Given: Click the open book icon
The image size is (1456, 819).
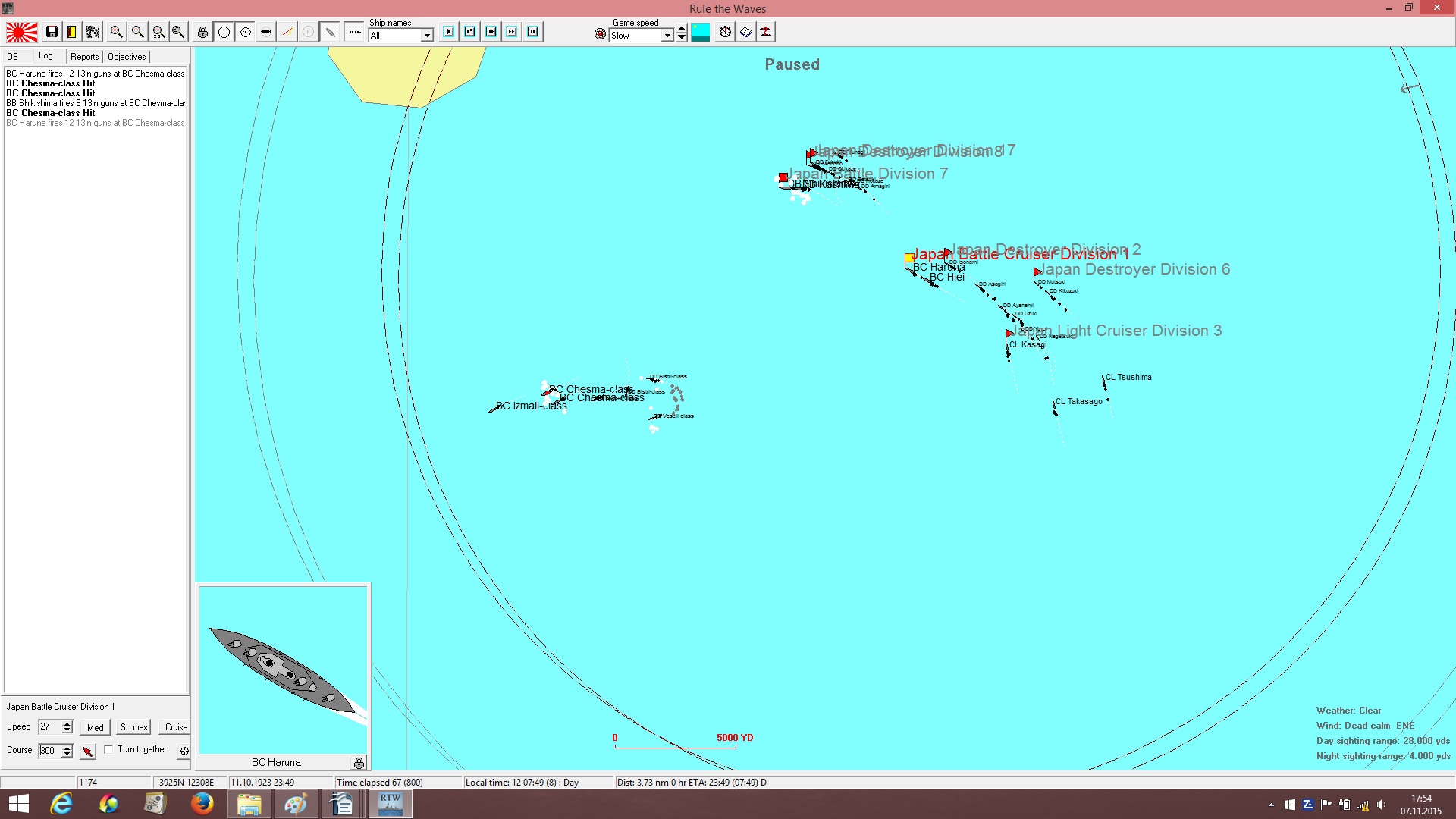Looking at the screenshot, I should point(746,32).
